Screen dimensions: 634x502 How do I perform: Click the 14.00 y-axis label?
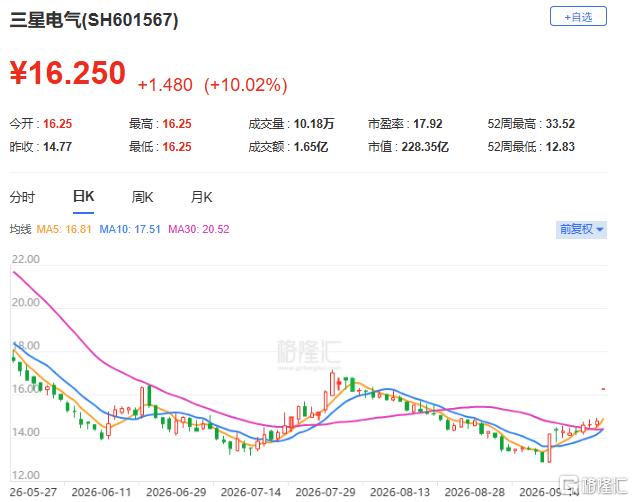pyautogui.click(x=25, y=432)
